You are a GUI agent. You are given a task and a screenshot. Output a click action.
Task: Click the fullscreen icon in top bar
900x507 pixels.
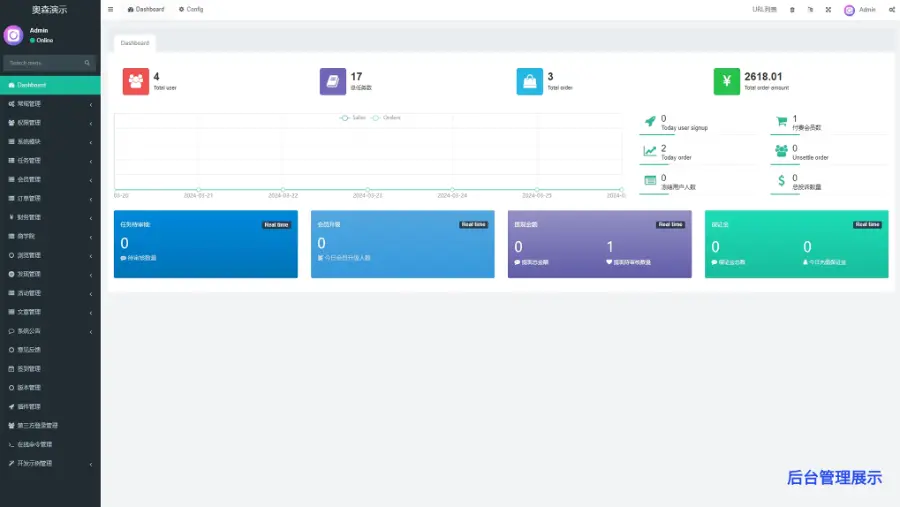(828, 9)
